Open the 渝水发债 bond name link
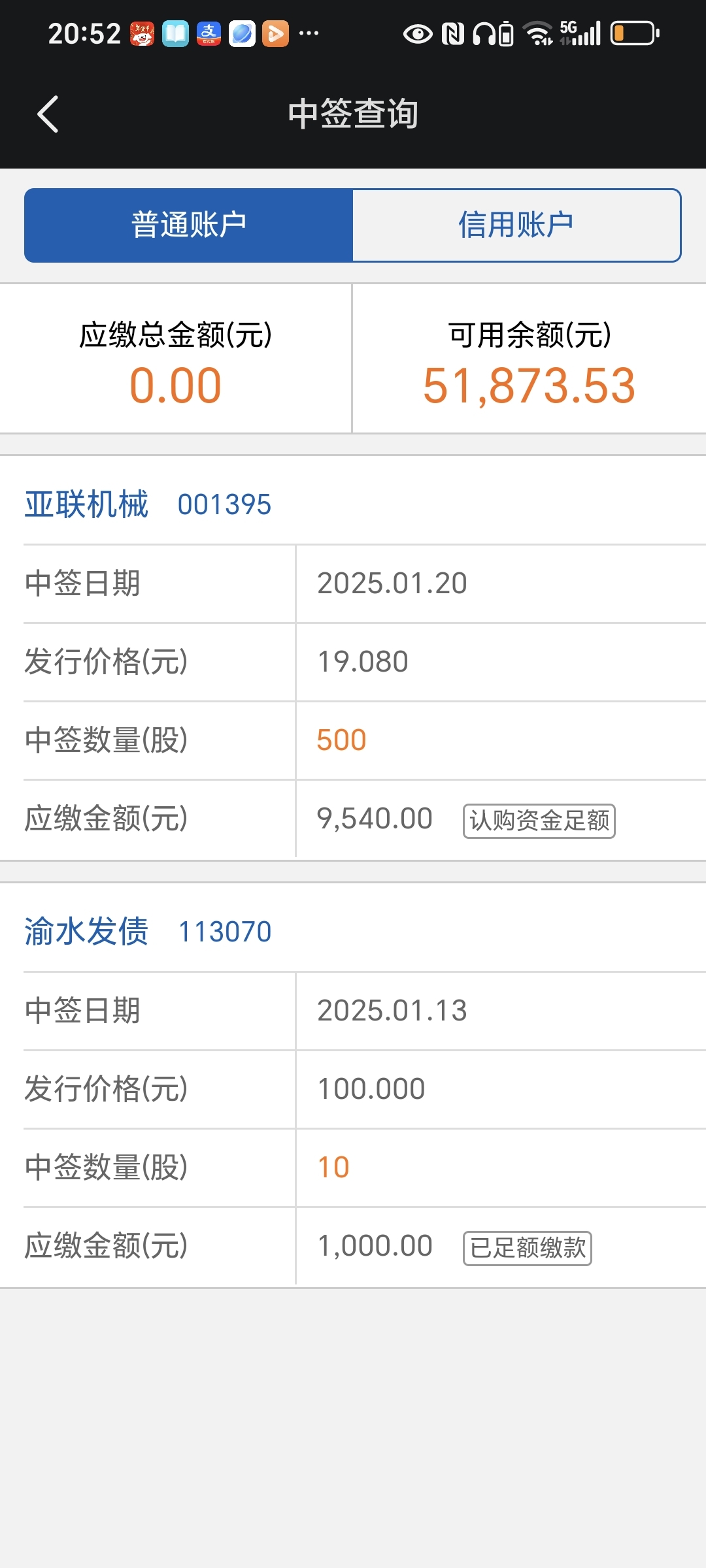The height and width of the screenshot is (1568, 706). (87, 932)
